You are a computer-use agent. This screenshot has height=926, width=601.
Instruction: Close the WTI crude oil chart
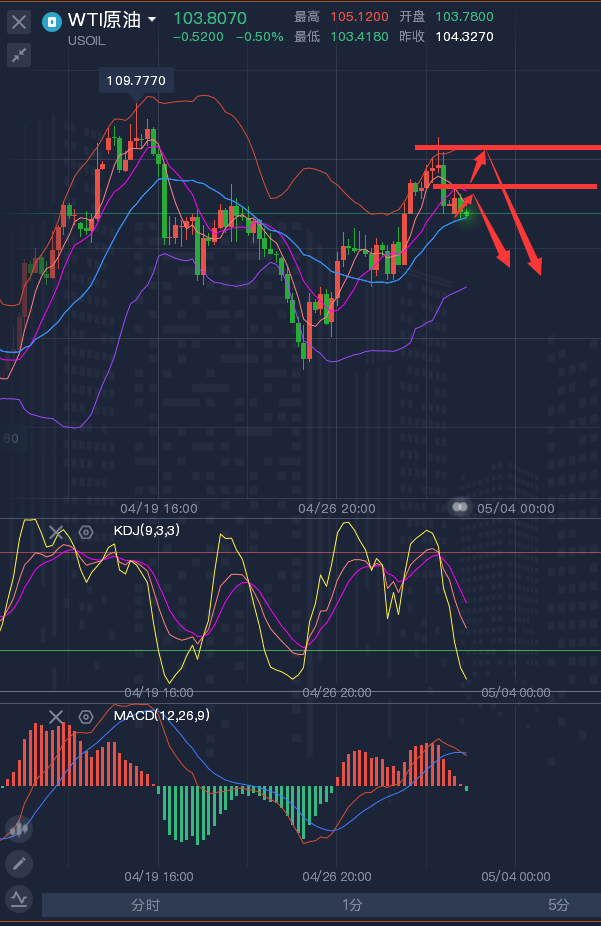19,20
